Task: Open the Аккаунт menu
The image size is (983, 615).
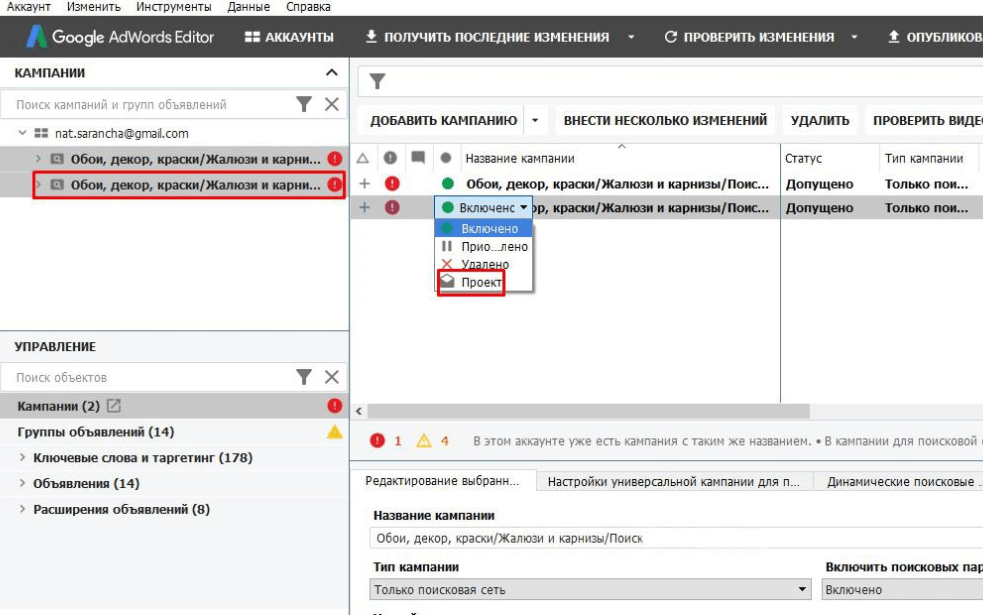Action: click(x=28, y=7)
